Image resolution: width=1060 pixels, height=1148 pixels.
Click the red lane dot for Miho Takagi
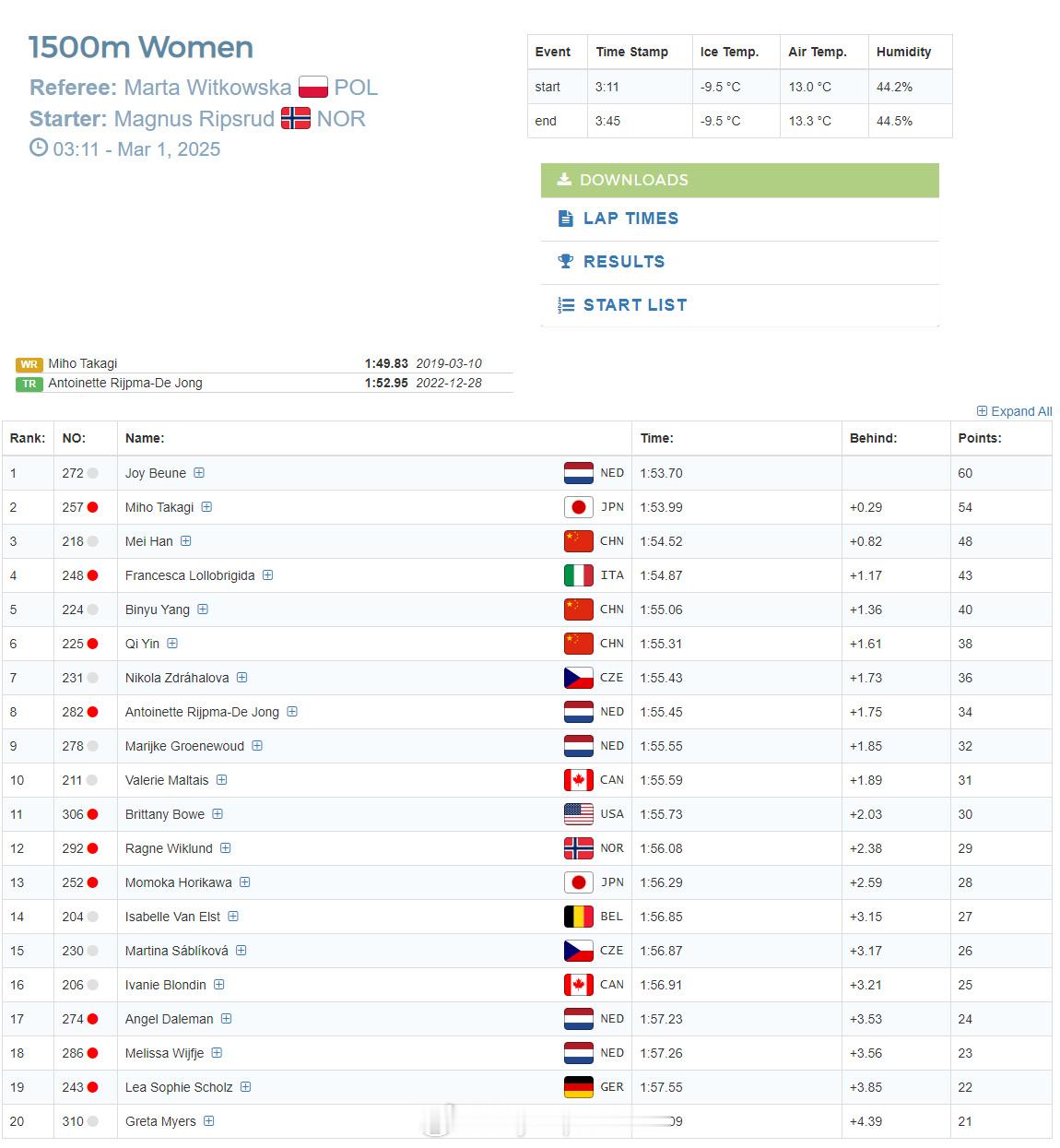[92, 507]
